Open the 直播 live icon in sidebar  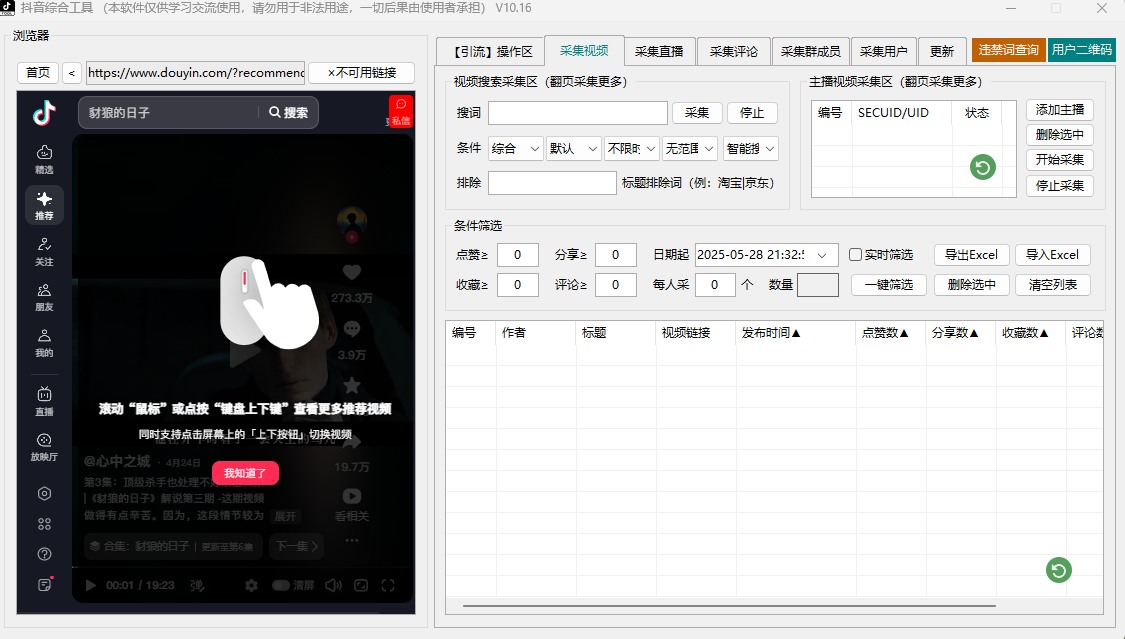coord(44,400)
